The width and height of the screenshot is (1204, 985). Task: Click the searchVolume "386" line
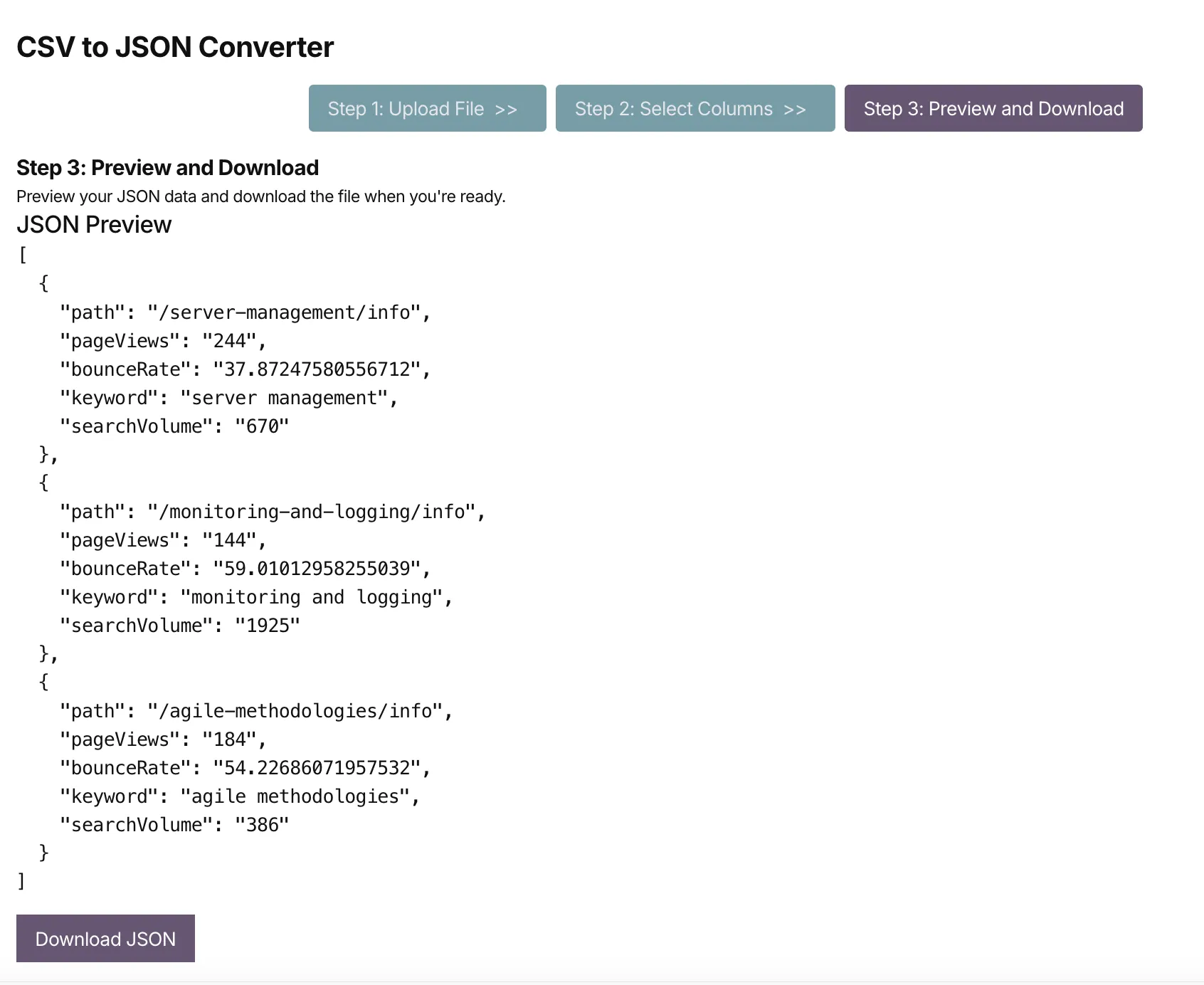174,825
